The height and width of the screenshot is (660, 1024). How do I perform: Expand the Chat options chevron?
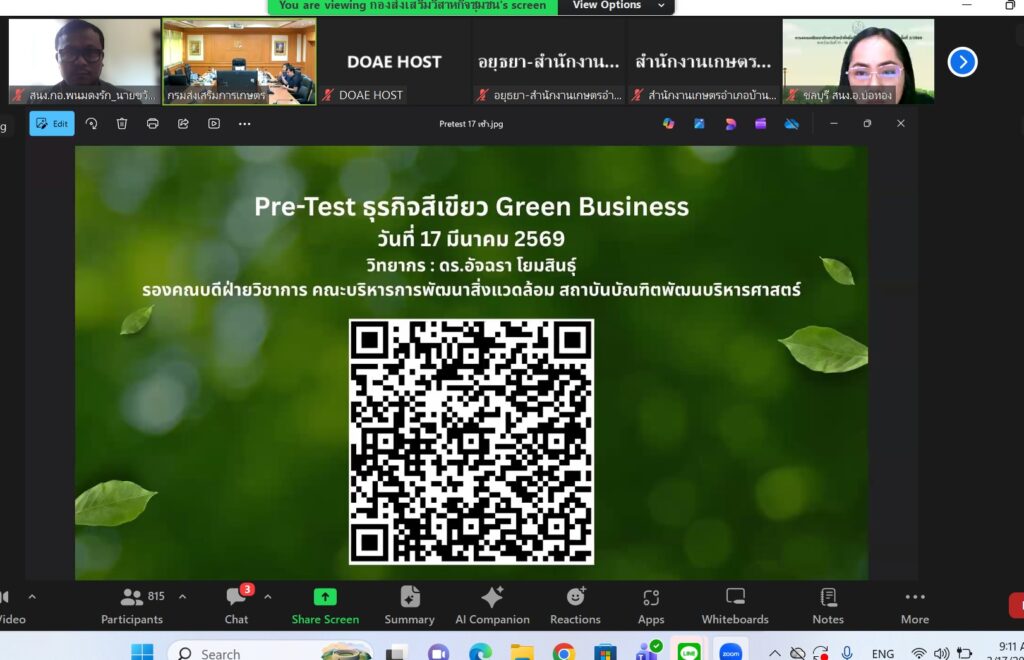(x=267, y=597)
